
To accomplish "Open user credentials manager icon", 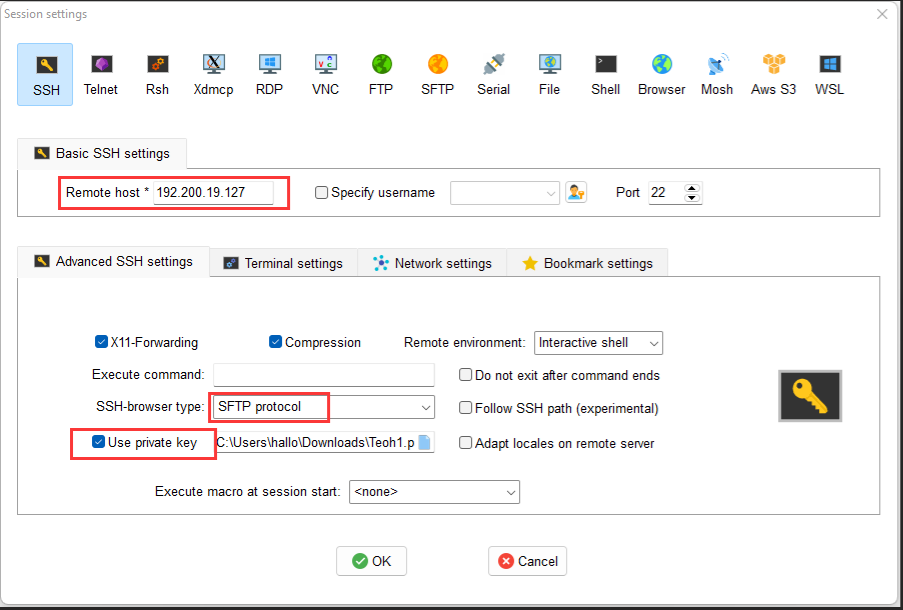I will (x=576, y=192).
